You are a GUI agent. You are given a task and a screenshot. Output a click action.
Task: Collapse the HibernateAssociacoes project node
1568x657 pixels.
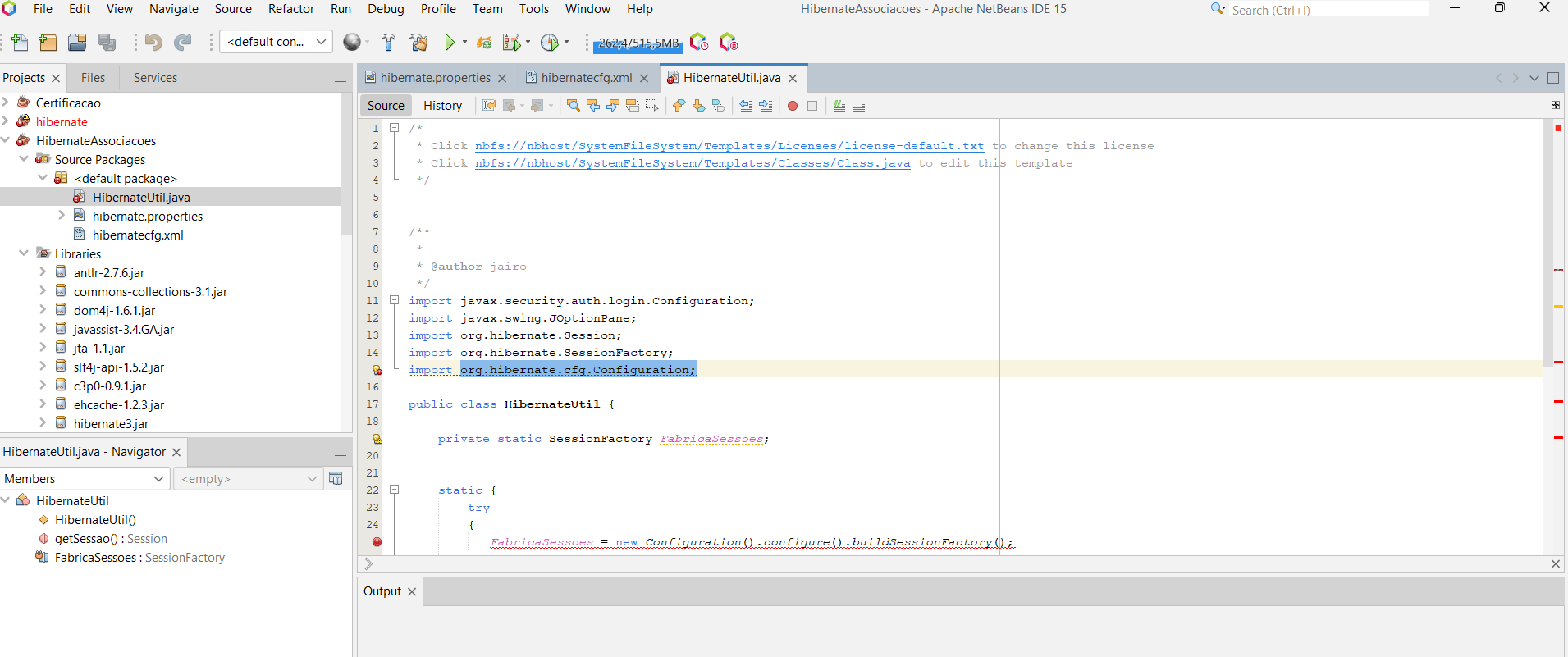coord(6,140)
